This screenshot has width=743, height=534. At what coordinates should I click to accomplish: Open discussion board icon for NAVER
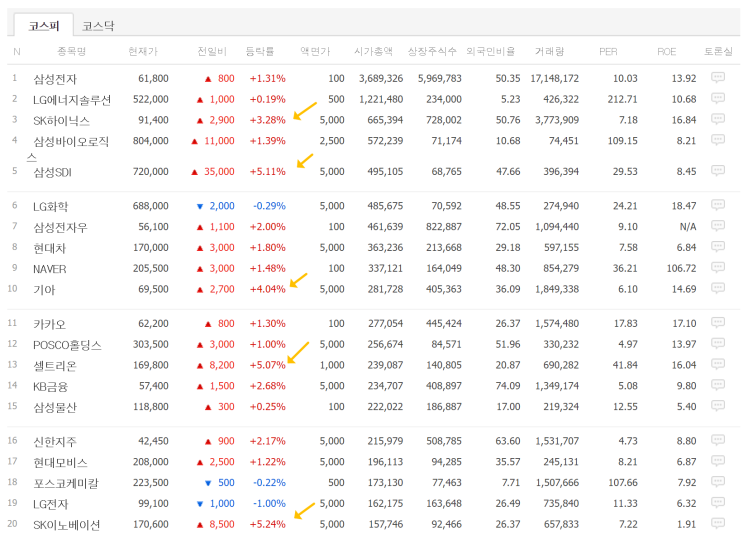(718, 268)
